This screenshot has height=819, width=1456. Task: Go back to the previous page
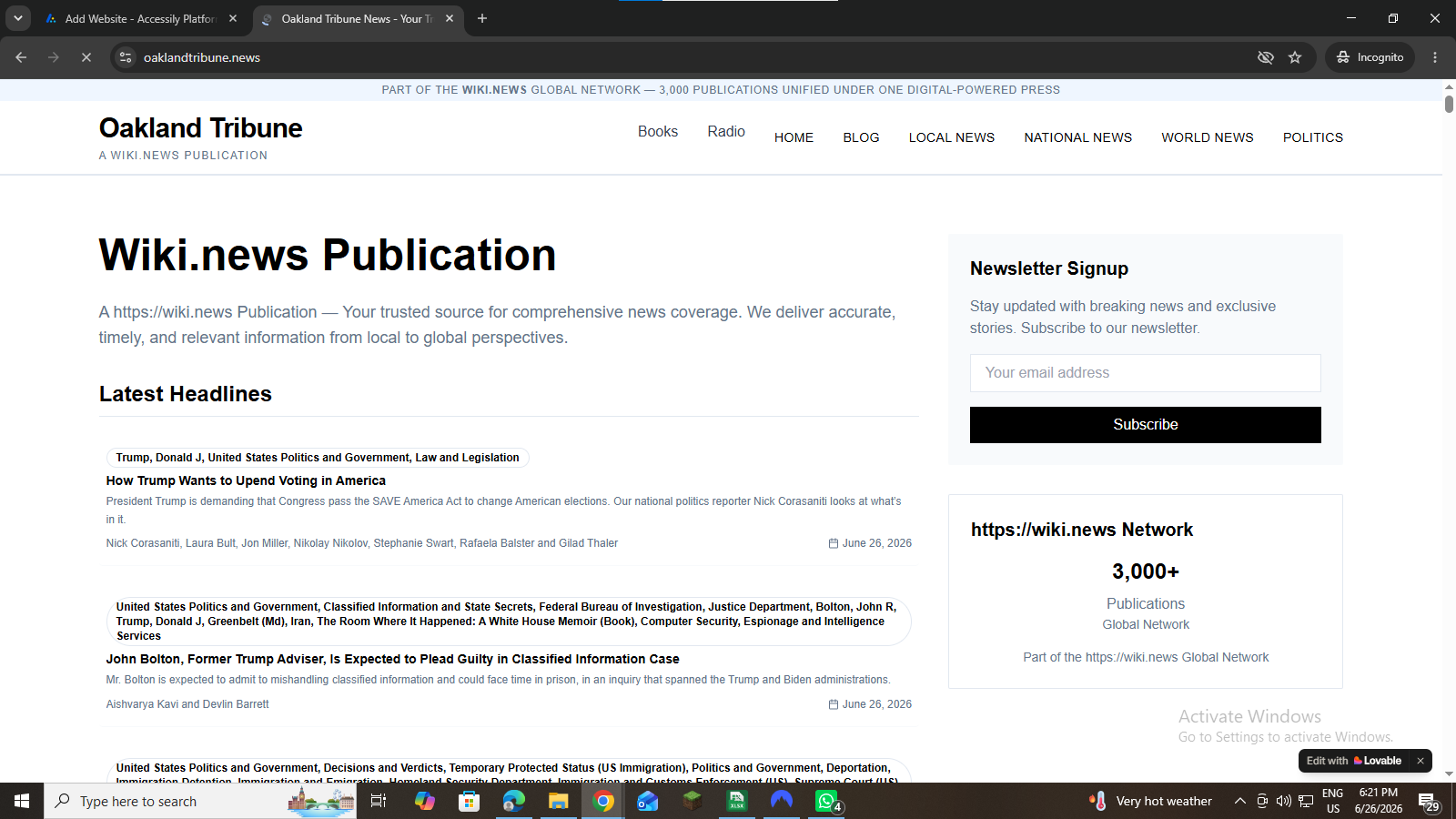coord(21,57)
